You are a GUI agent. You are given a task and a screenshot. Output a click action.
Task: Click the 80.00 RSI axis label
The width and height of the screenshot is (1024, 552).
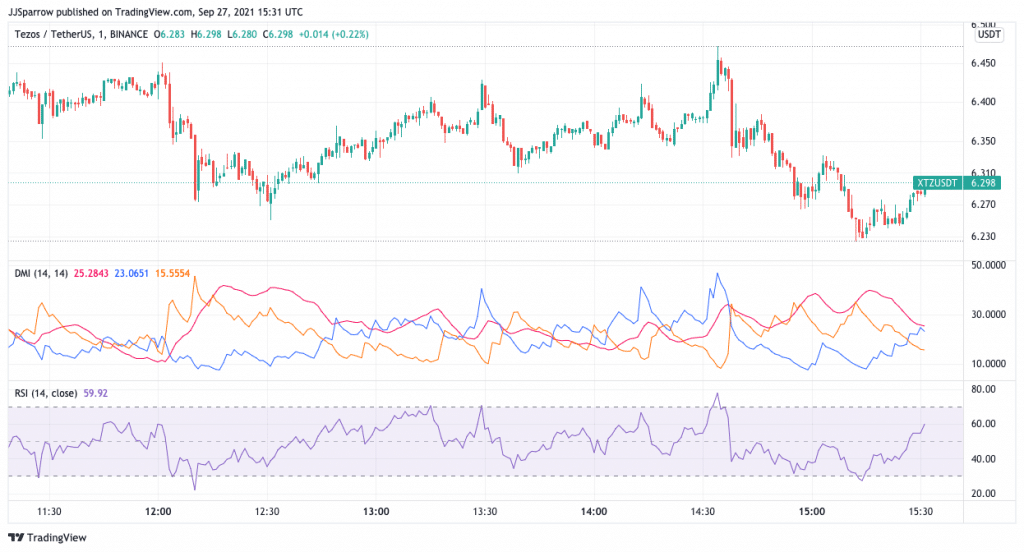tap(983, 389)
